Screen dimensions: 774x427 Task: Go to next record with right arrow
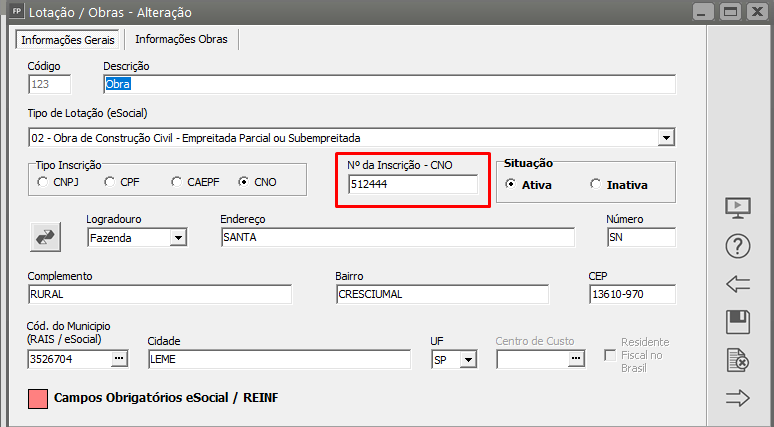tap(737, 398)
